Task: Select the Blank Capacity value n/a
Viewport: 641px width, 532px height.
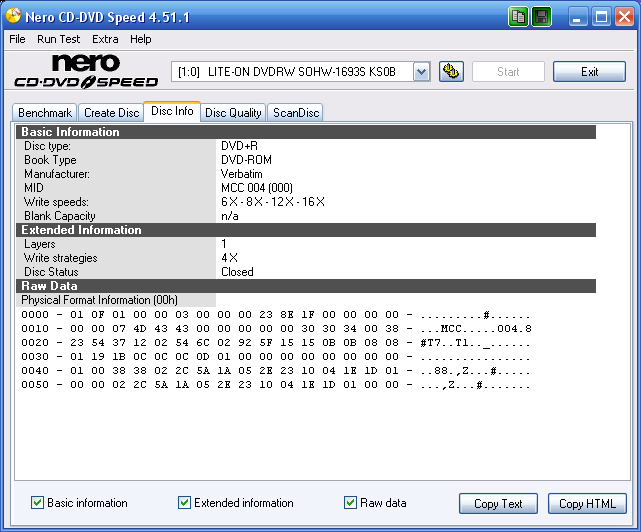Action: 230,215
